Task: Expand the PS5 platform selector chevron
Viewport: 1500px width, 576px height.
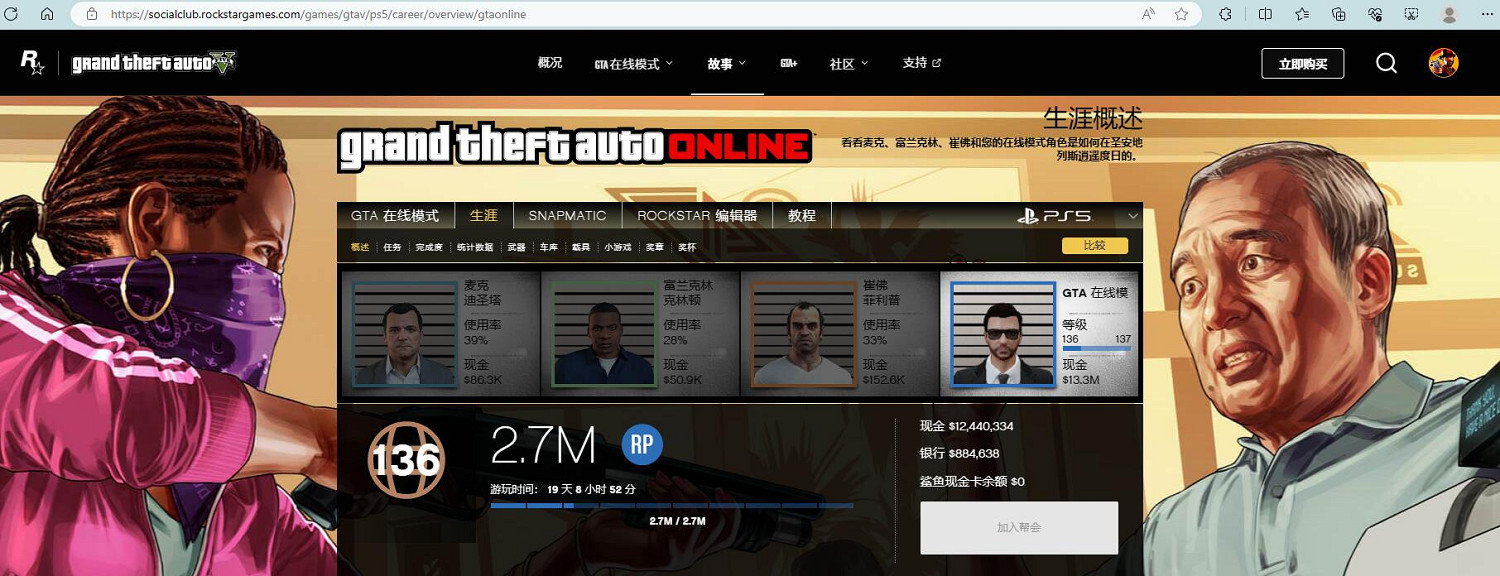Action: (x=1133, y=214)
